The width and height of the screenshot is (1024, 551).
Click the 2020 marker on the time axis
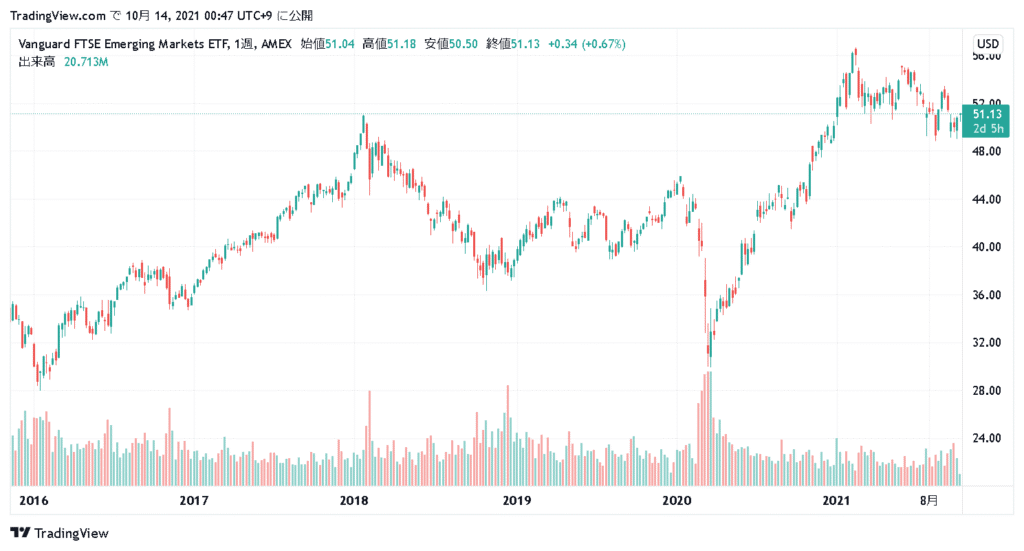[677, 500]
